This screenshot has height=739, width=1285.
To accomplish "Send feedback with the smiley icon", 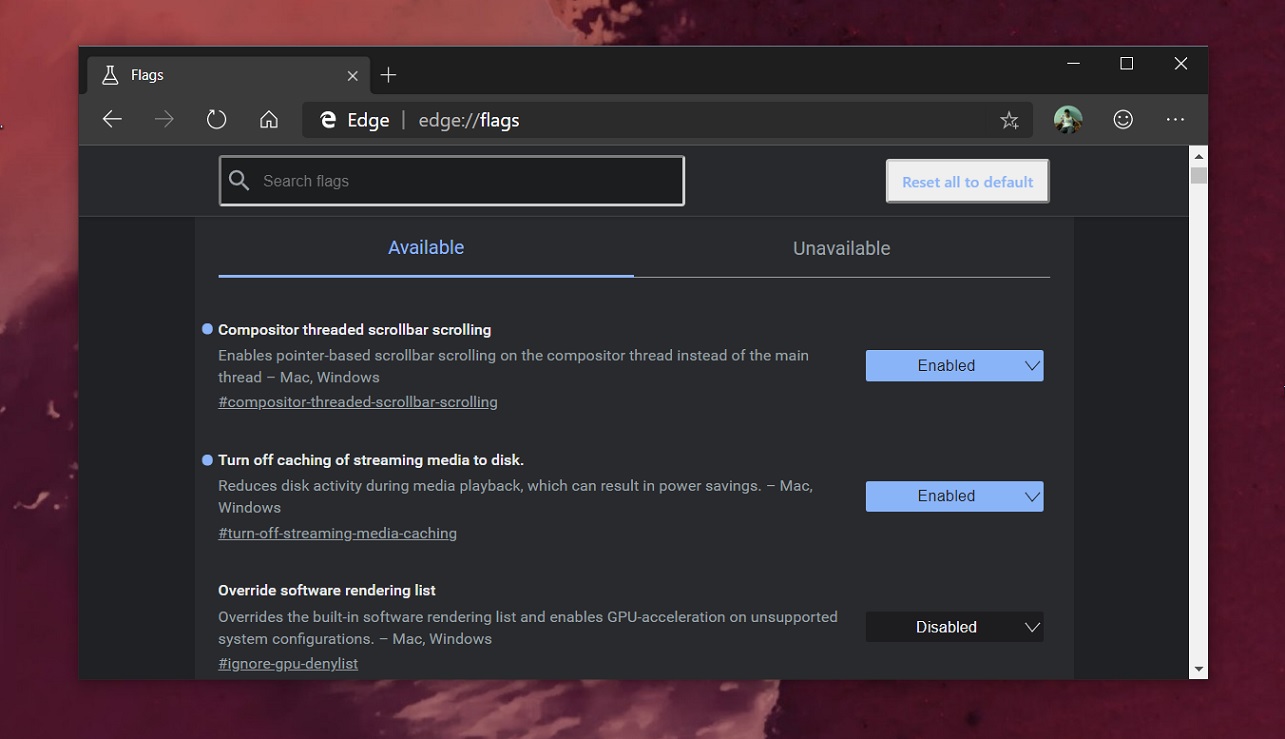I will pyautogui.click(x=1123, y=120).
